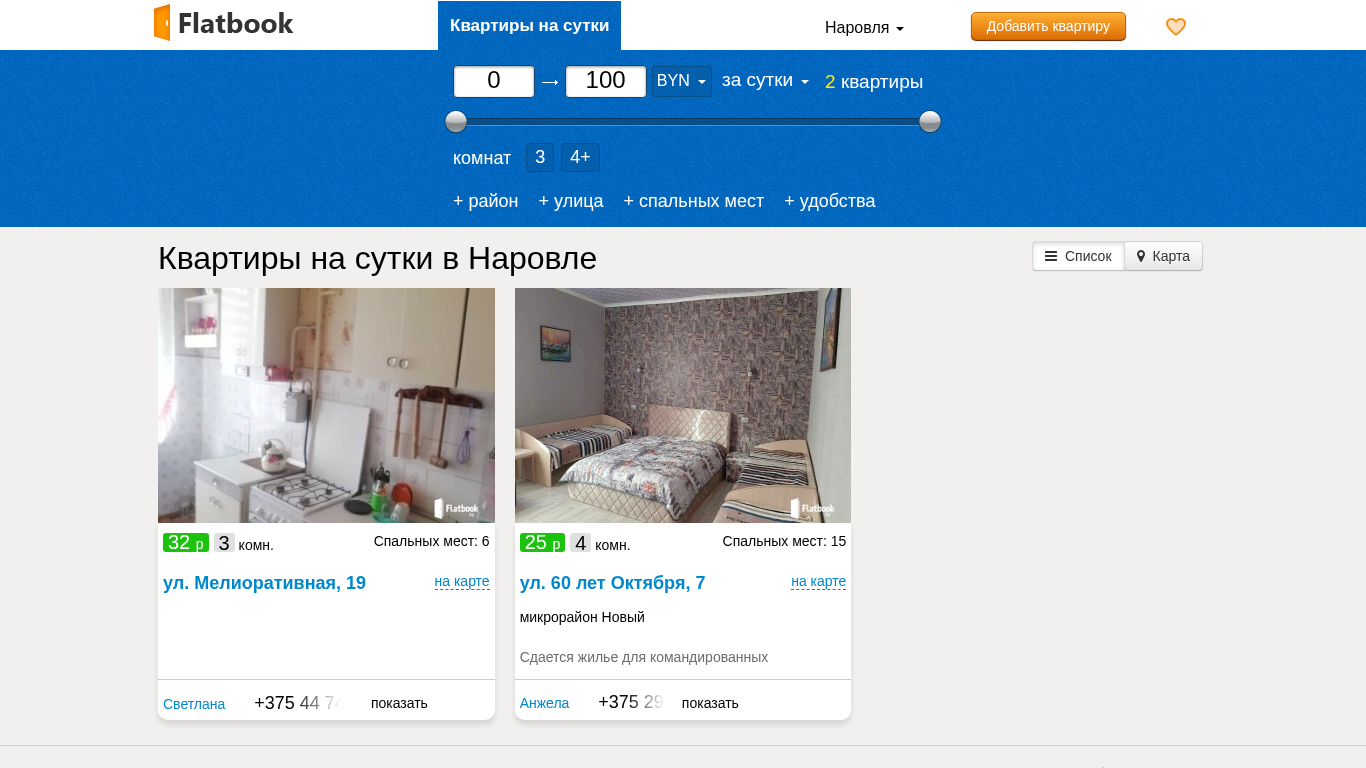This screenshot has width=1366, height=768.
Task: Click the maximum price field showing 100
Action: 605,81
